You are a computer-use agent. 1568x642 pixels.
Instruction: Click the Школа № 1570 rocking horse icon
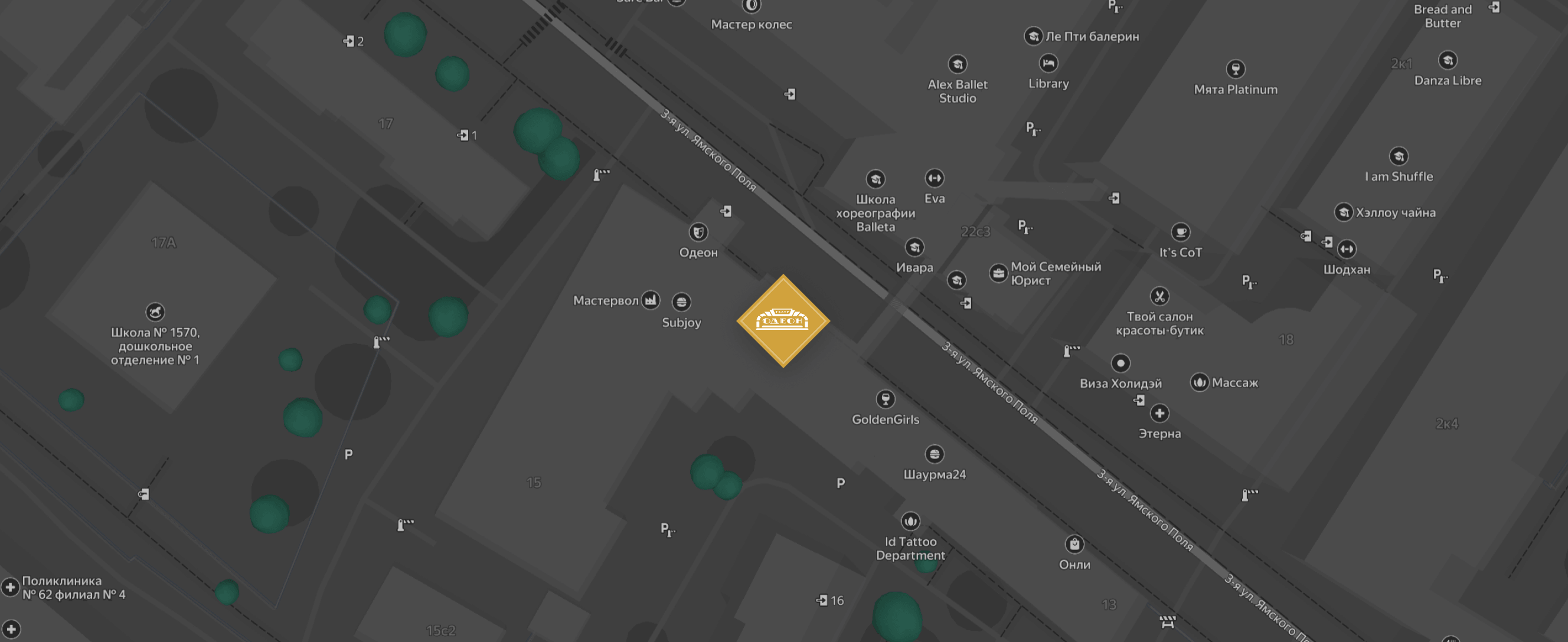pos(155,312)
